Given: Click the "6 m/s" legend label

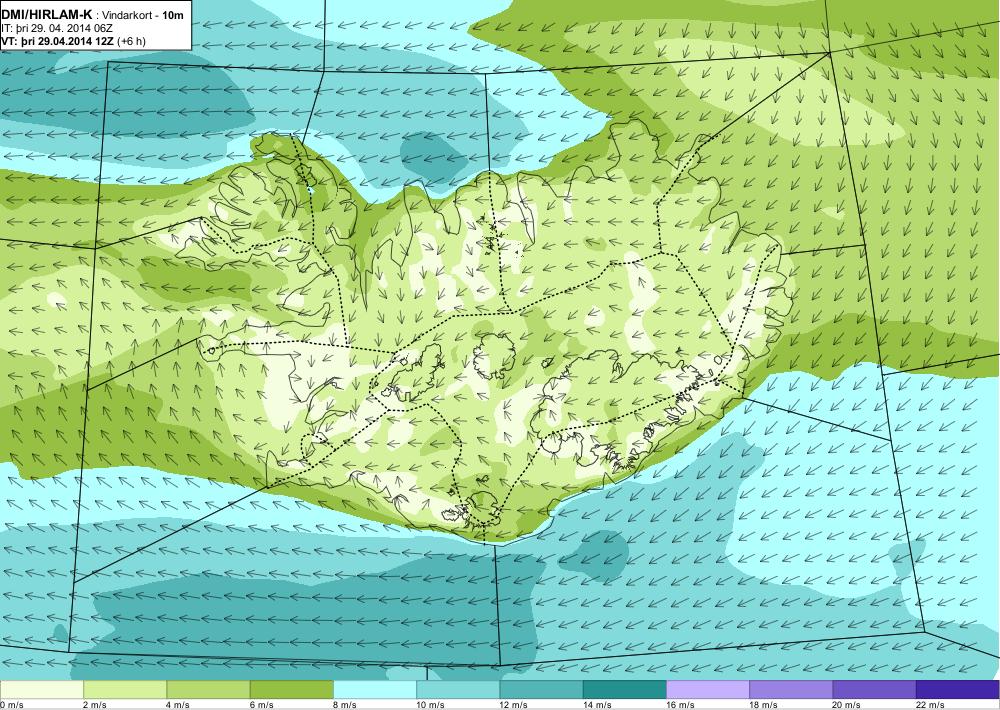Looking at the screenshot, I should (x=261, y=705).
